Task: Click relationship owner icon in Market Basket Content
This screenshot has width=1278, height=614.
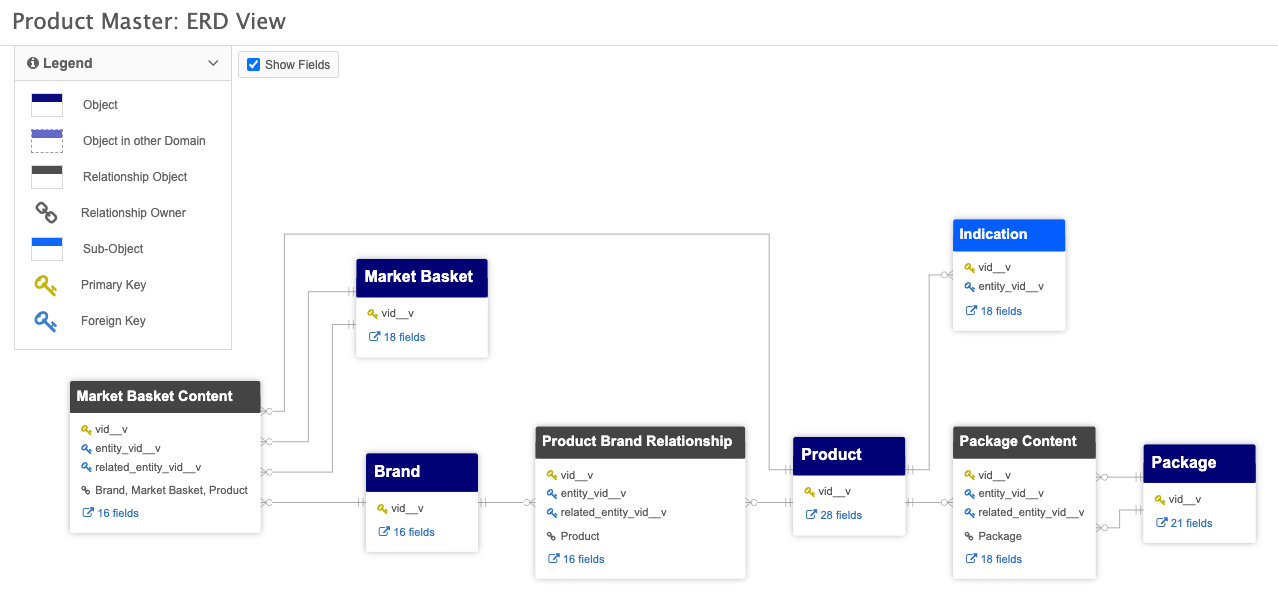Action: pyautogui.click(x=86, y=490)
